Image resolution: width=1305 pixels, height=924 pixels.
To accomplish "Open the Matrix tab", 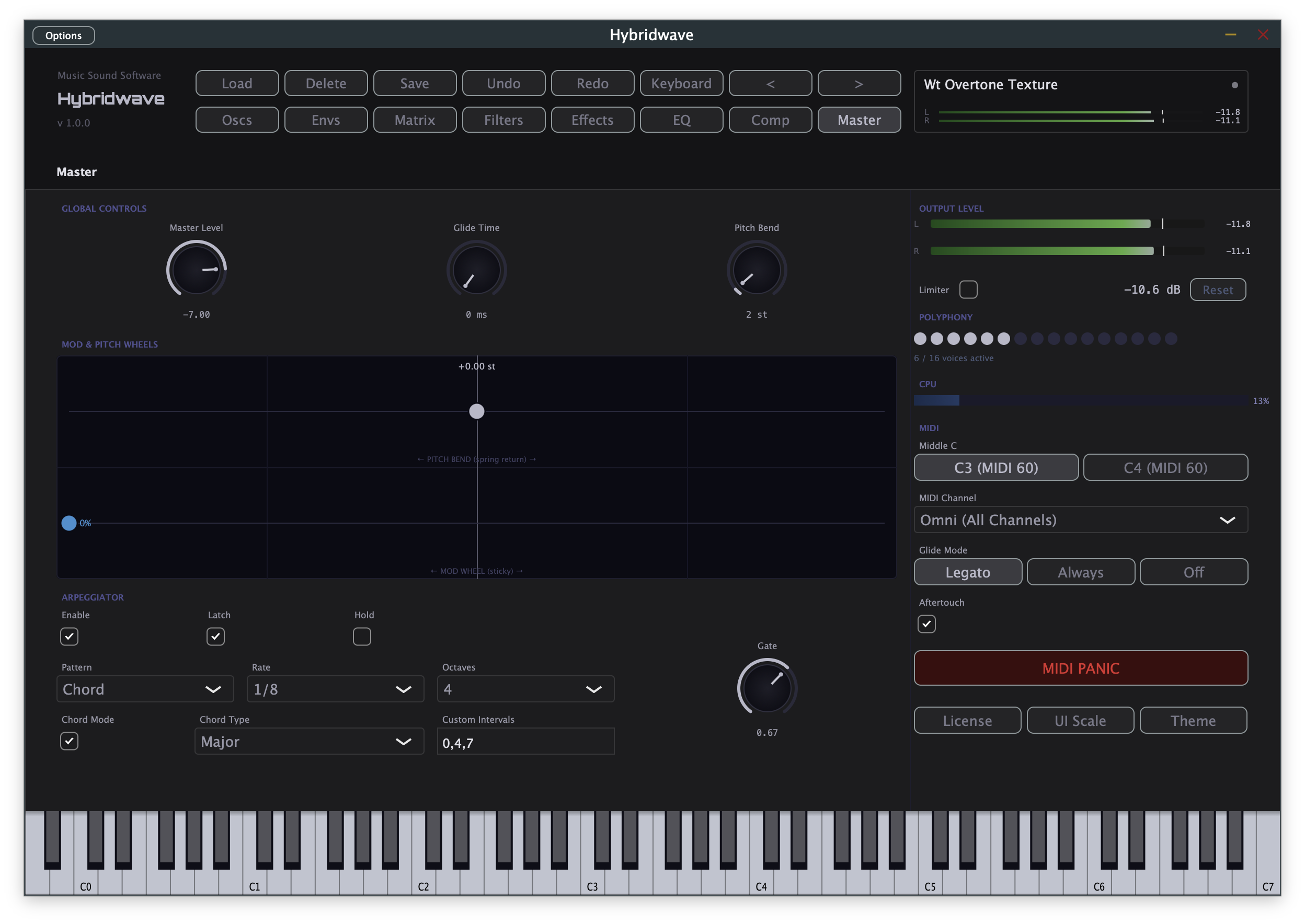I will [x=414, y=120].
